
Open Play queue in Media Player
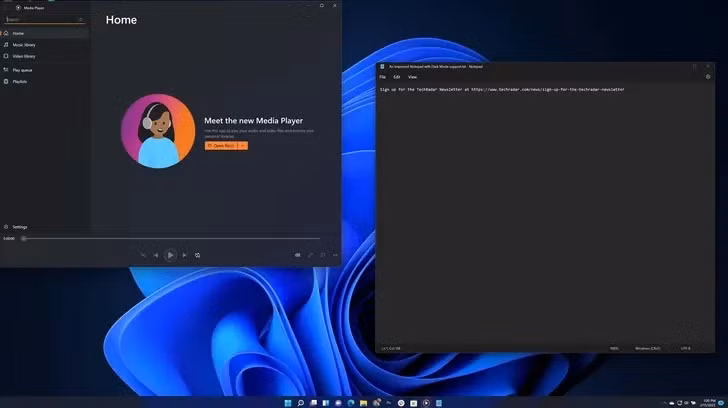click(45, 70)
